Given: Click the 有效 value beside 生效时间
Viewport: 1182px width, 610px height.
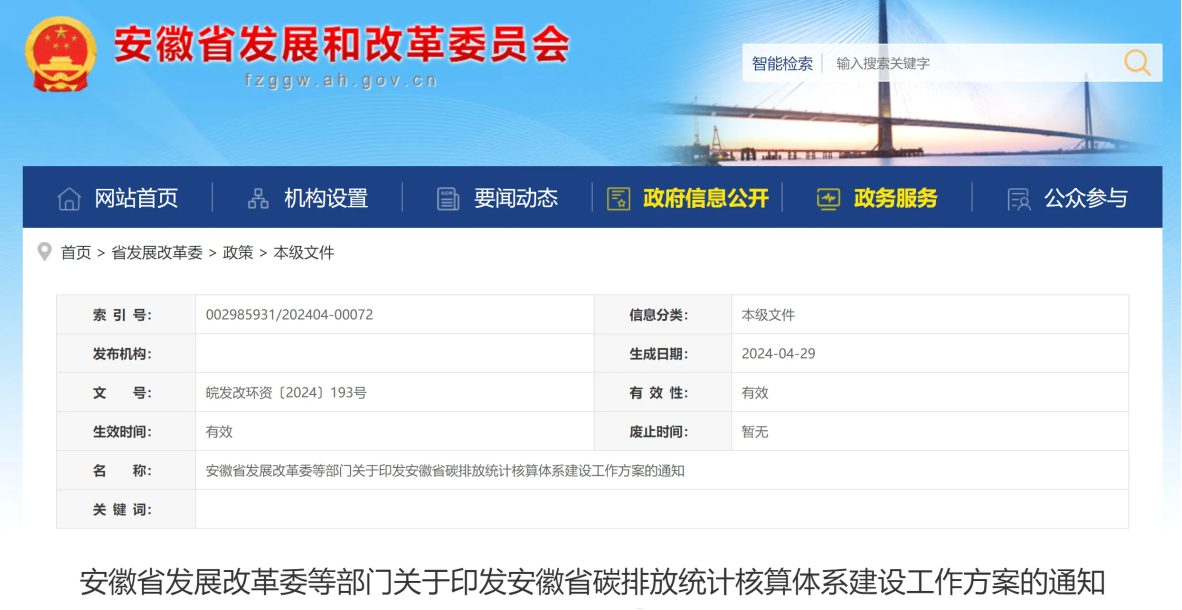Looking at the screenshot, I should click(x=219, y=432).
